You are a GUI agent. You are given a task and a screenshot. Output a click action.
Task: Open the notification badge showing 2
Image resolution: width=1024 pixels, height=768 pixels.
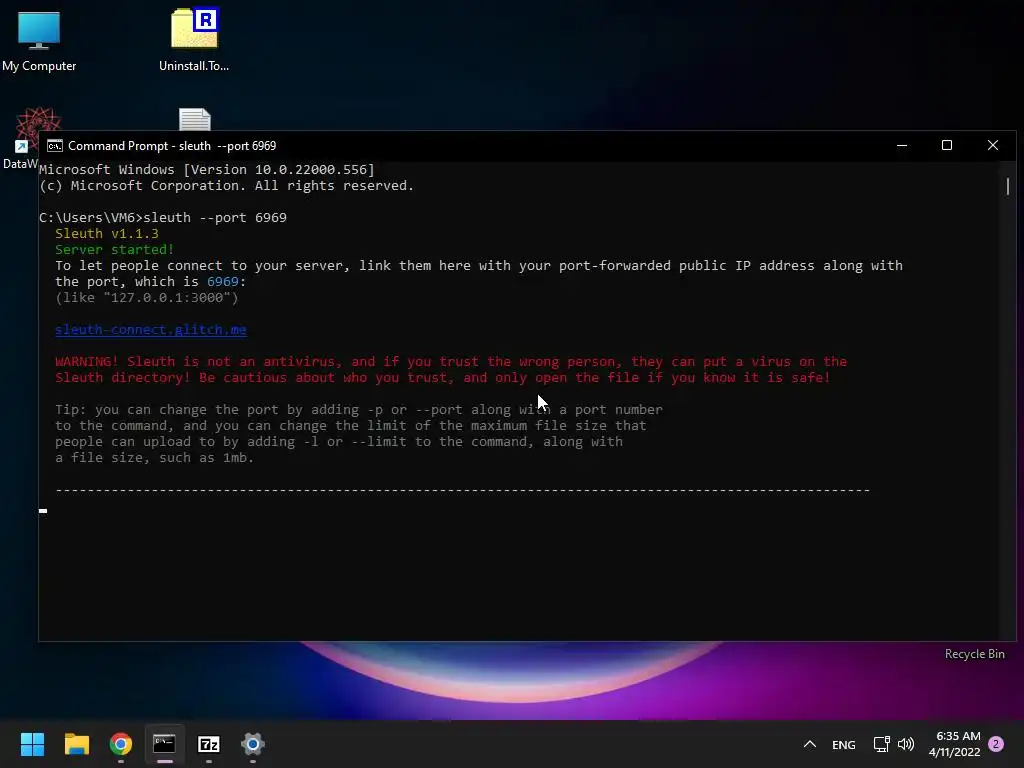pyautogui.click(x=996, y=744)
